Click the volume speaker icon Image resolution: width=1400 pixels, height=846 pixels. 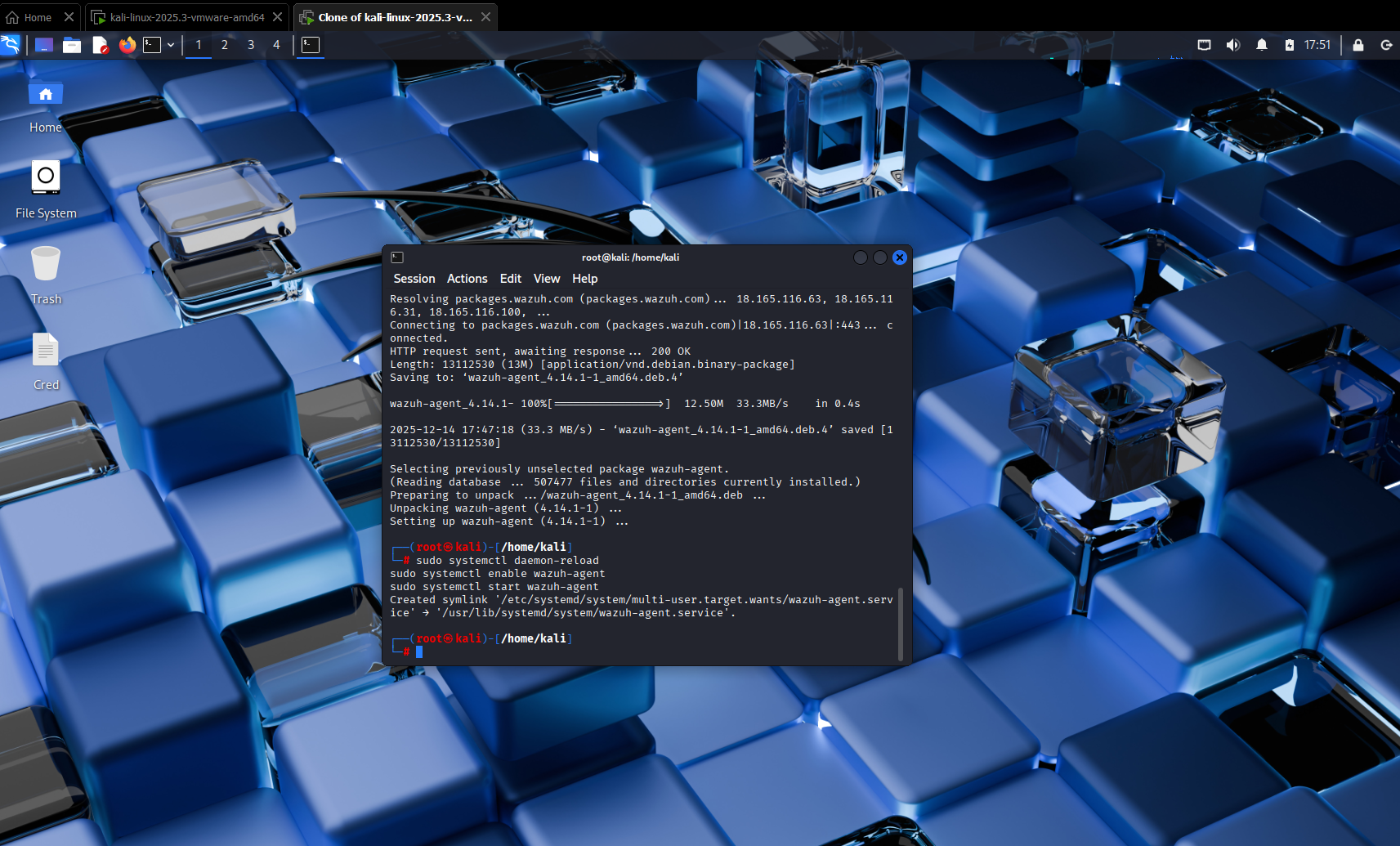pyautogui.click(x=1233, y=45)
